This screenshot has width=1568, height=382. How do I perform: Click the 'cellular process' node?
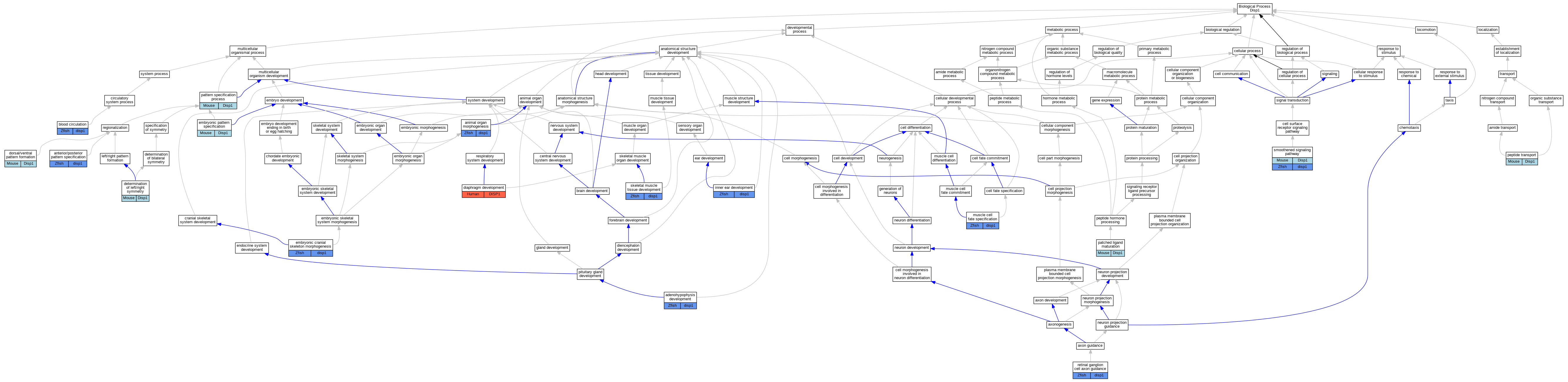(x=1247, y=51)
